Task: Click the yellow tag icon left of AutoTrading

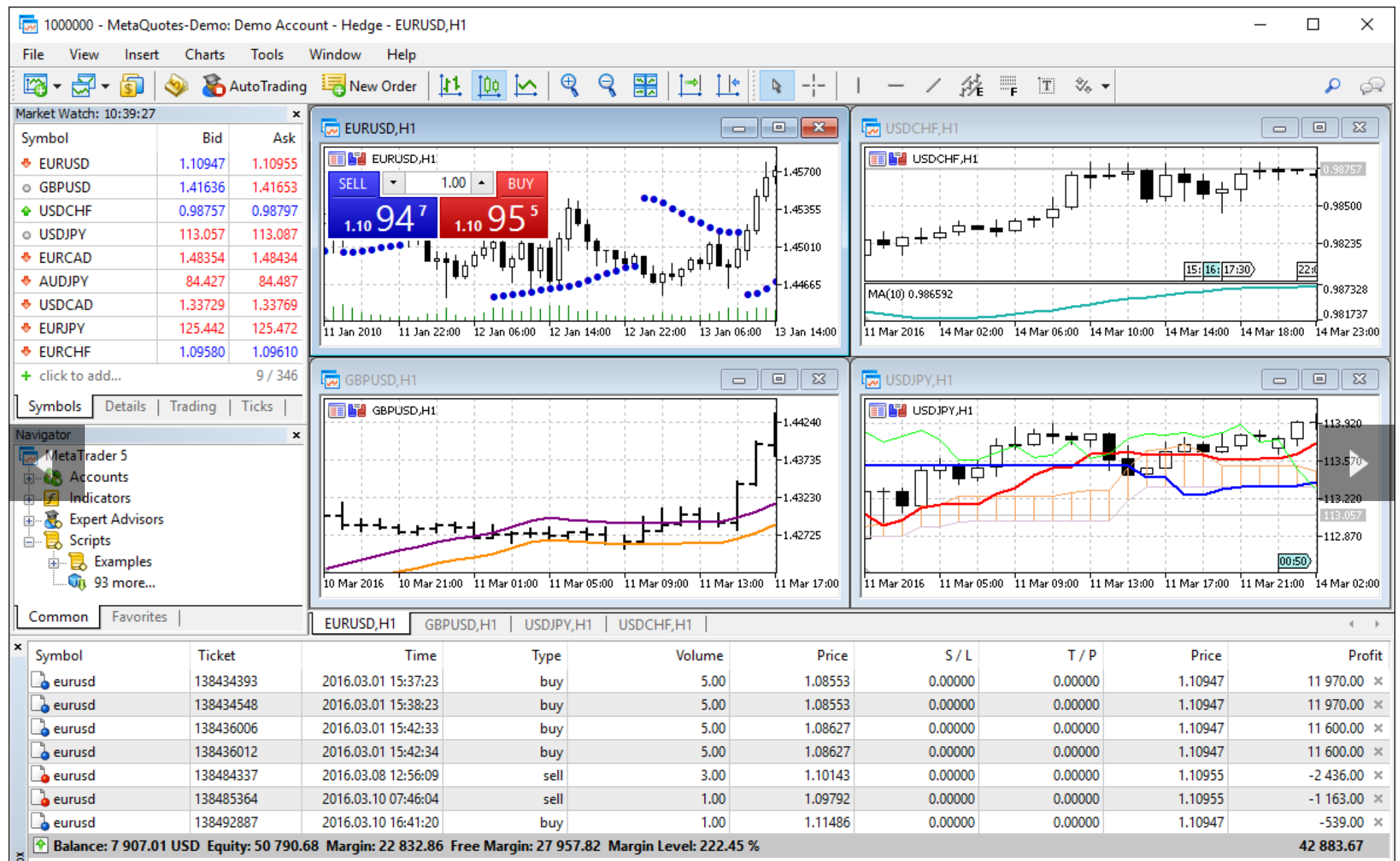Action: coord(175,86)
